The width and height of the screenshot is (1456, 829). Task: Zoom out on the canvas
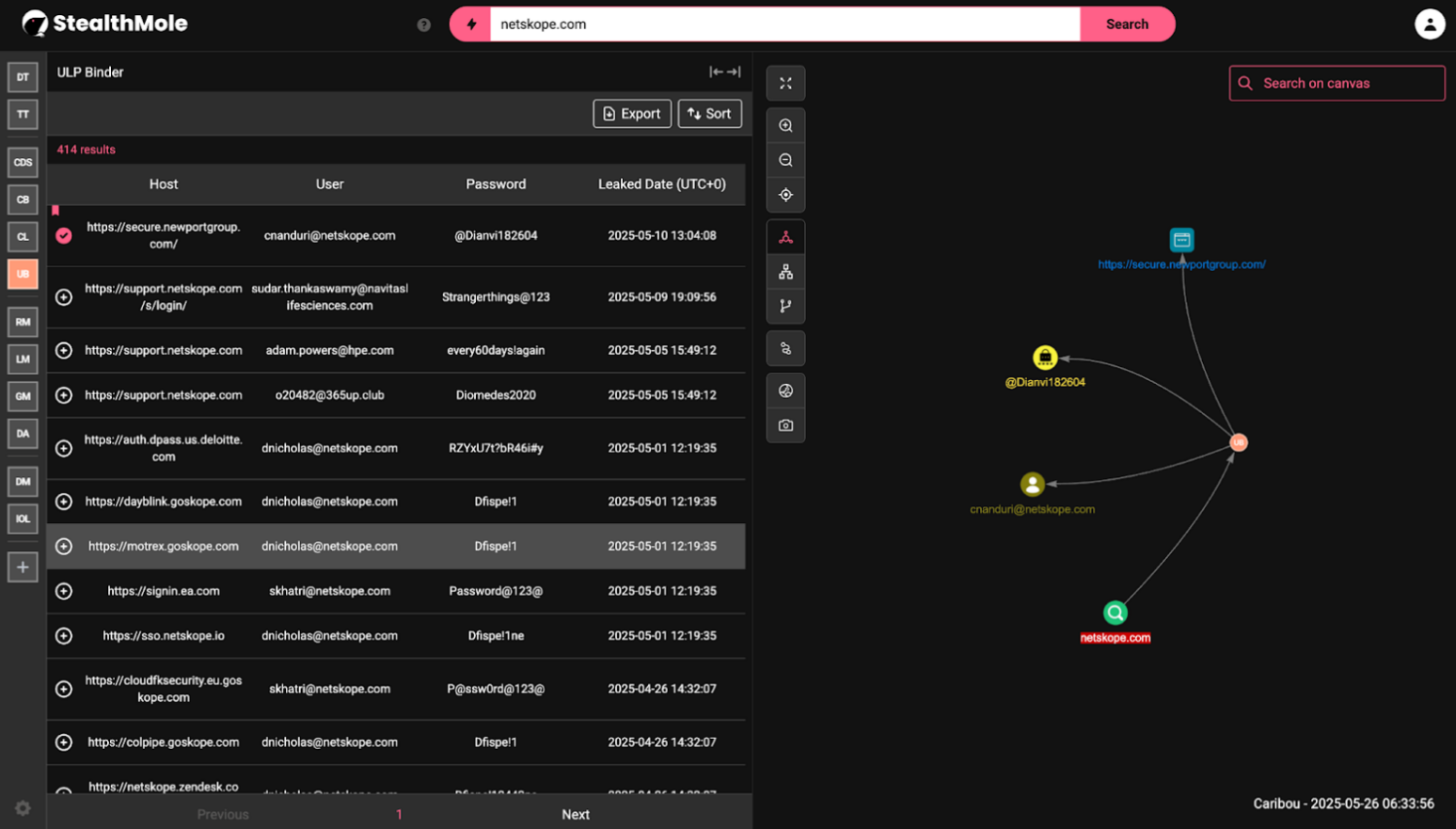click(785, 160)
